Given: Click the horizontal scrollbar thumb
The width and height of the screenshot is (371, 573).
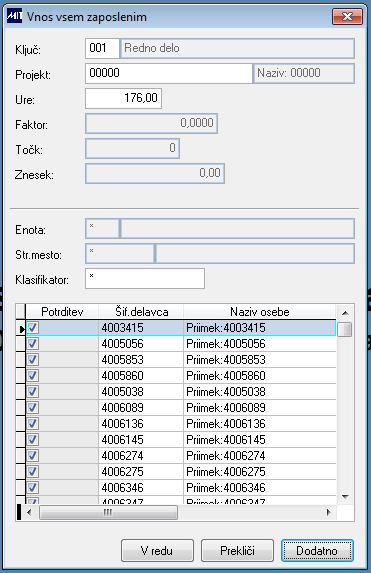Looking at the screenshot, I should click(x=108, y=512).
